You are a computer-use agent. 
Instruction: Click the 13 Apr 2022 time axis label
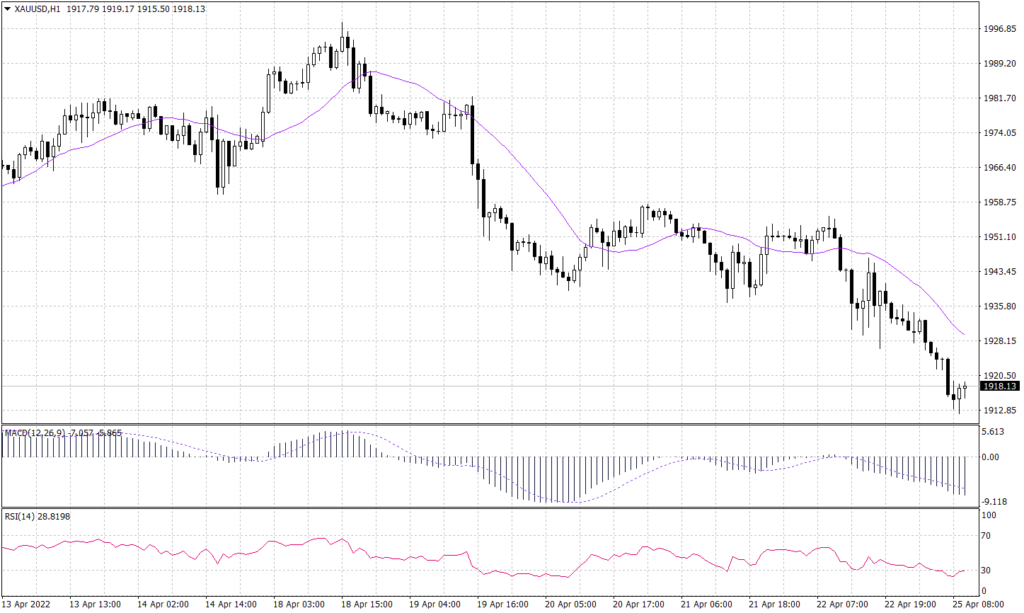click(x=24, y=604)
